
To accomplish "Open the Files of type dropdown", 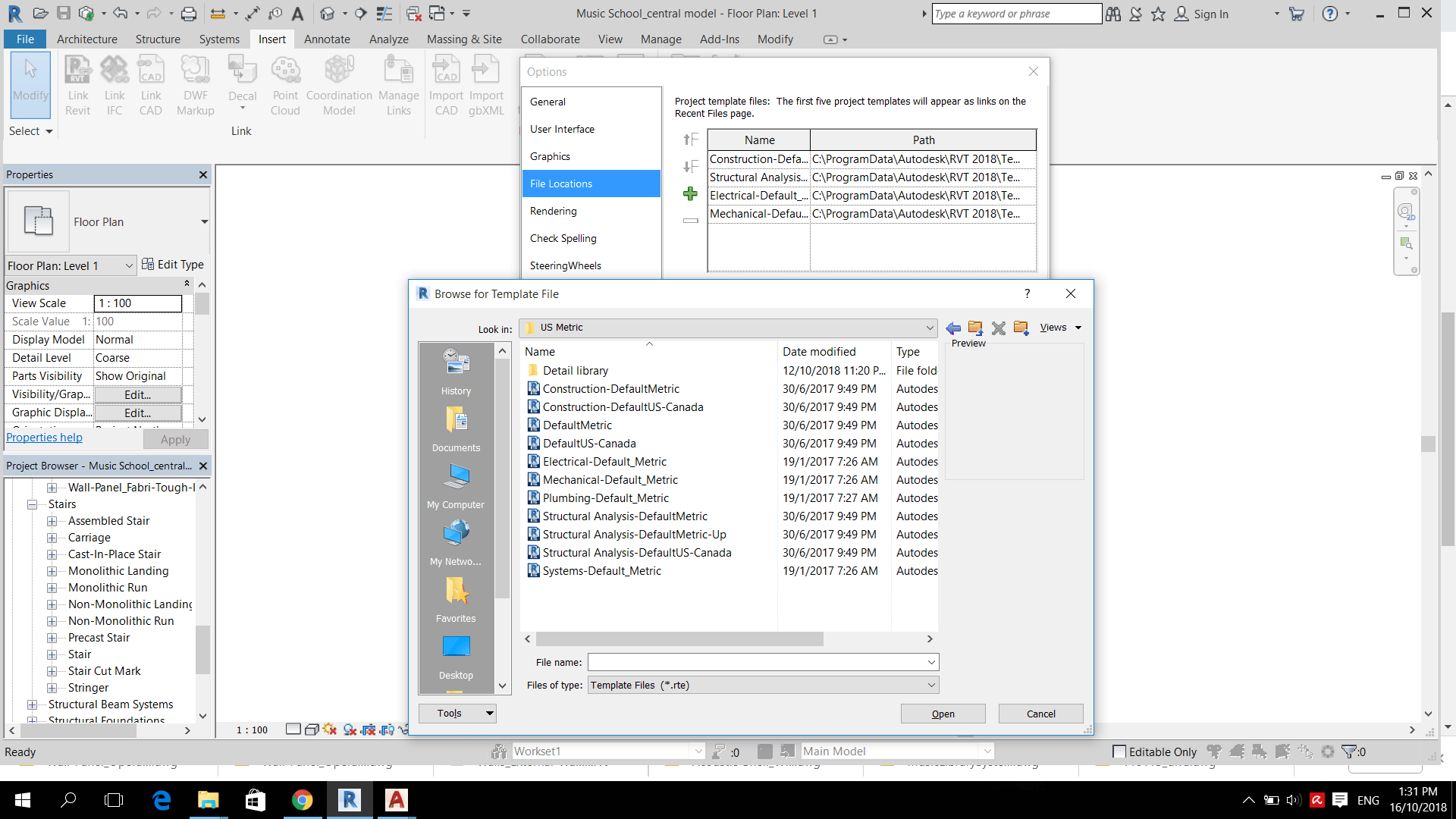I will [931, 686].
